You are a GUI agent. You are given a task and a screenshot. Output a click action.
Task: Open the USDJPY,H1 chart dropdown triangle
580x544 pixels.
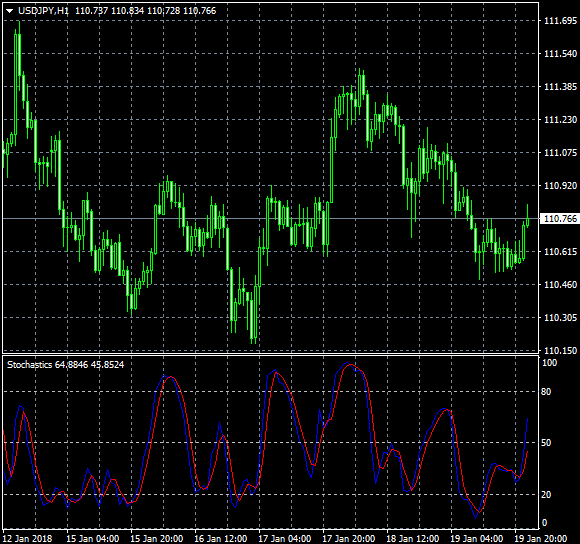point(10,11)
